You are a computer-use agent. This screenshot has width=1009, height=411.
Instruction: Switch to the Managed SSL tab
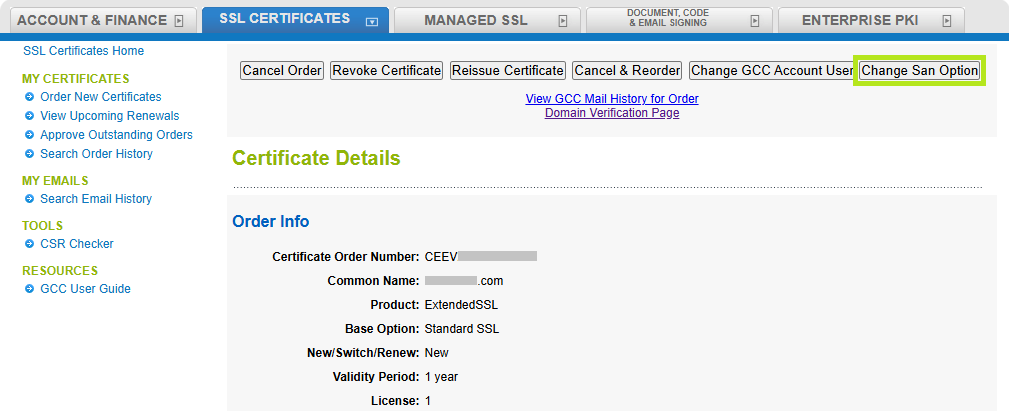(x=474, y=20)
